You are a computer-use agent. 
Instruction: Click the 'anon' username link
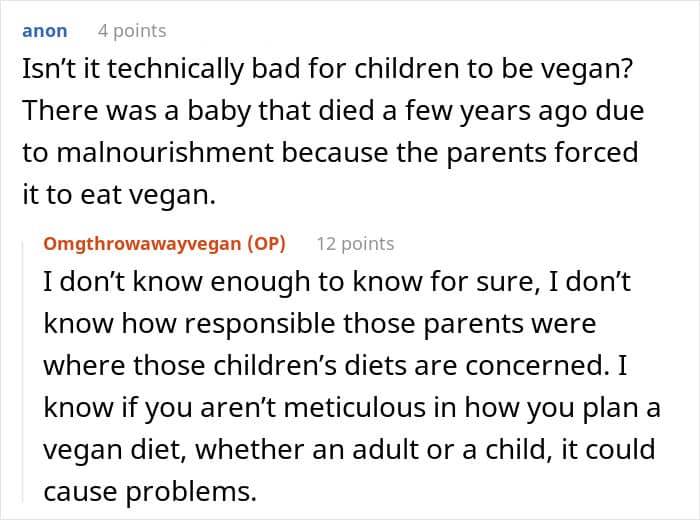coord(44,31)
